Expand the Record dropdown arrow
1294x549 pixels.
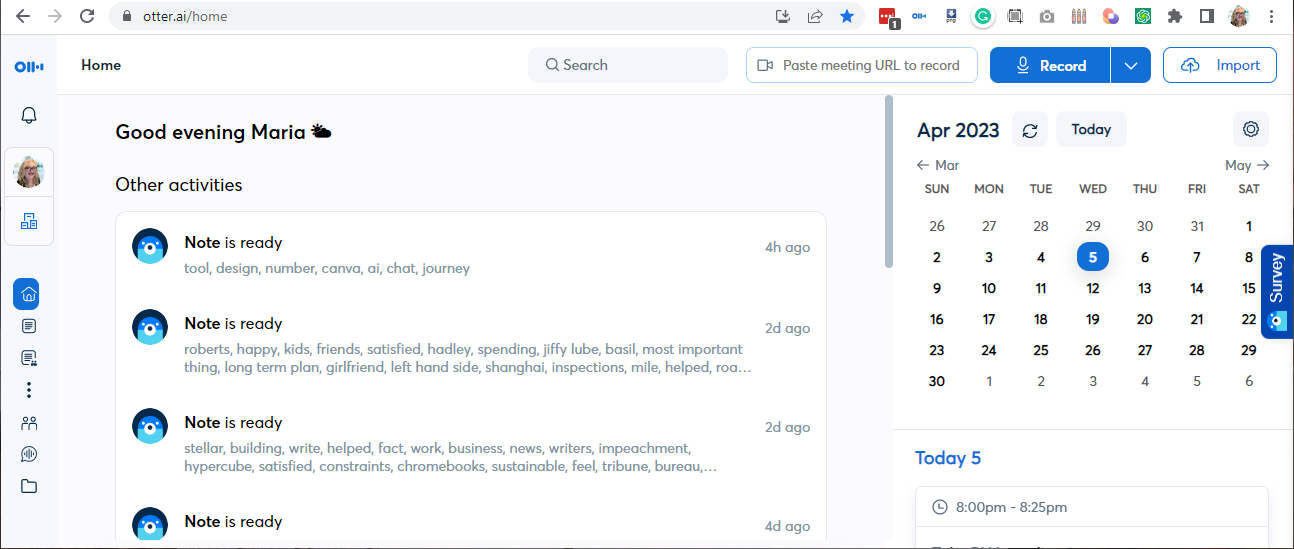click(x=1131, y=65)
